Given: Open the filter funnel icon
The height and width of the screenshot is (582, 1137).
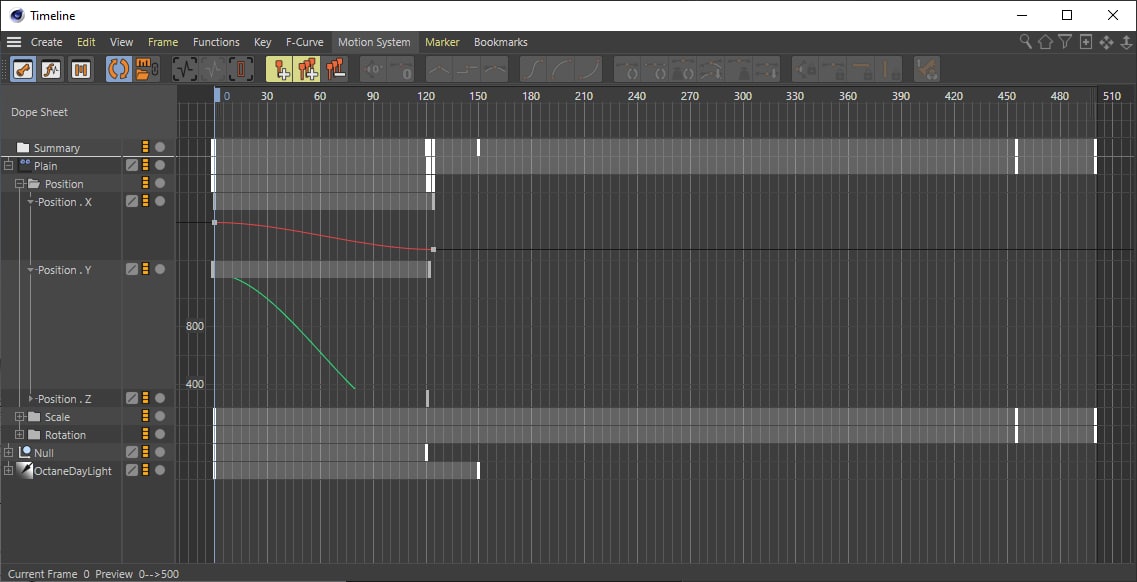Looking at the screenshot, I should point(1064,42).
